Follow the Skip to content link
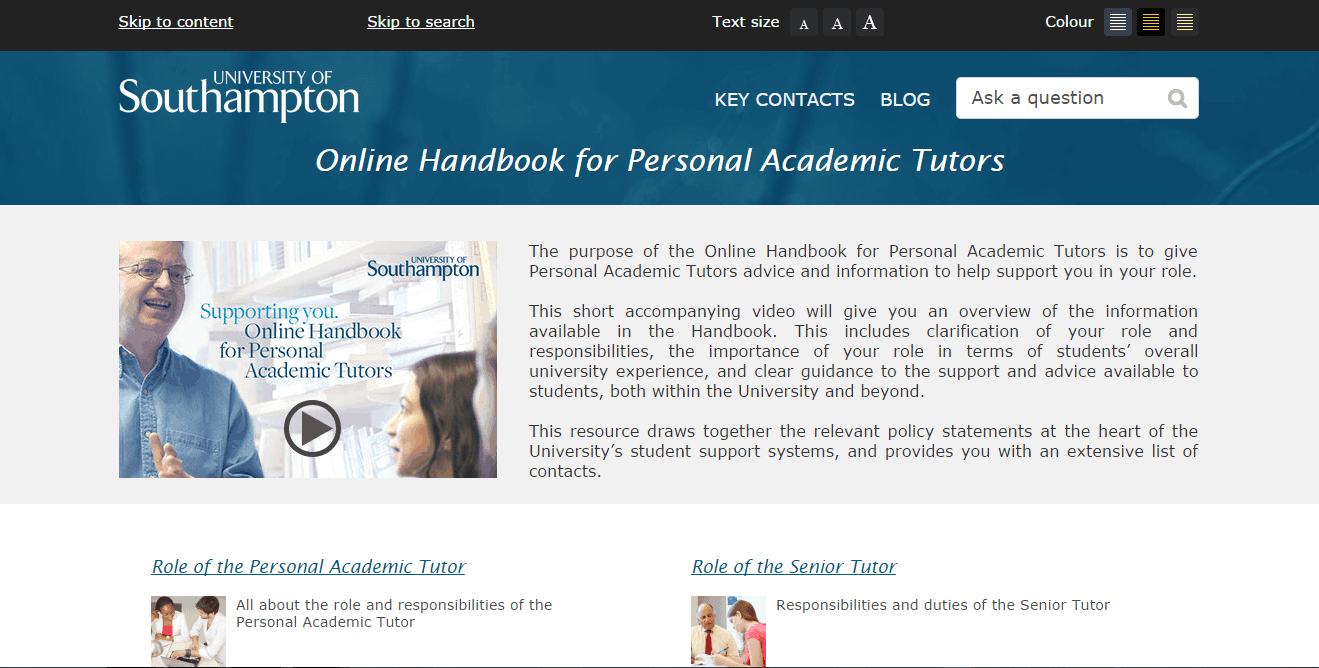This screenshot has height=668, width=1319. click(176, 22)
